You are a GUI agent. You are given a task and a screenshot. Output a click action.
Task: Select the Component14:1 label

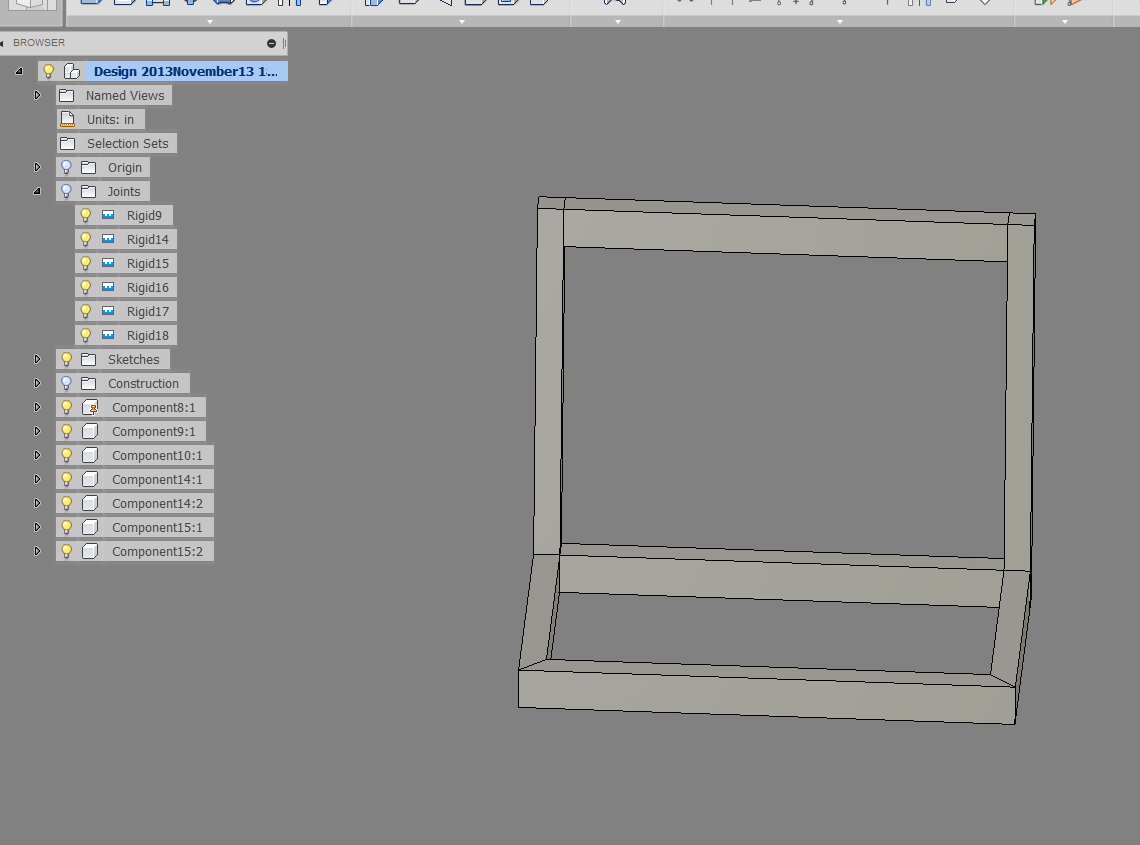click(x=157, y=479)
